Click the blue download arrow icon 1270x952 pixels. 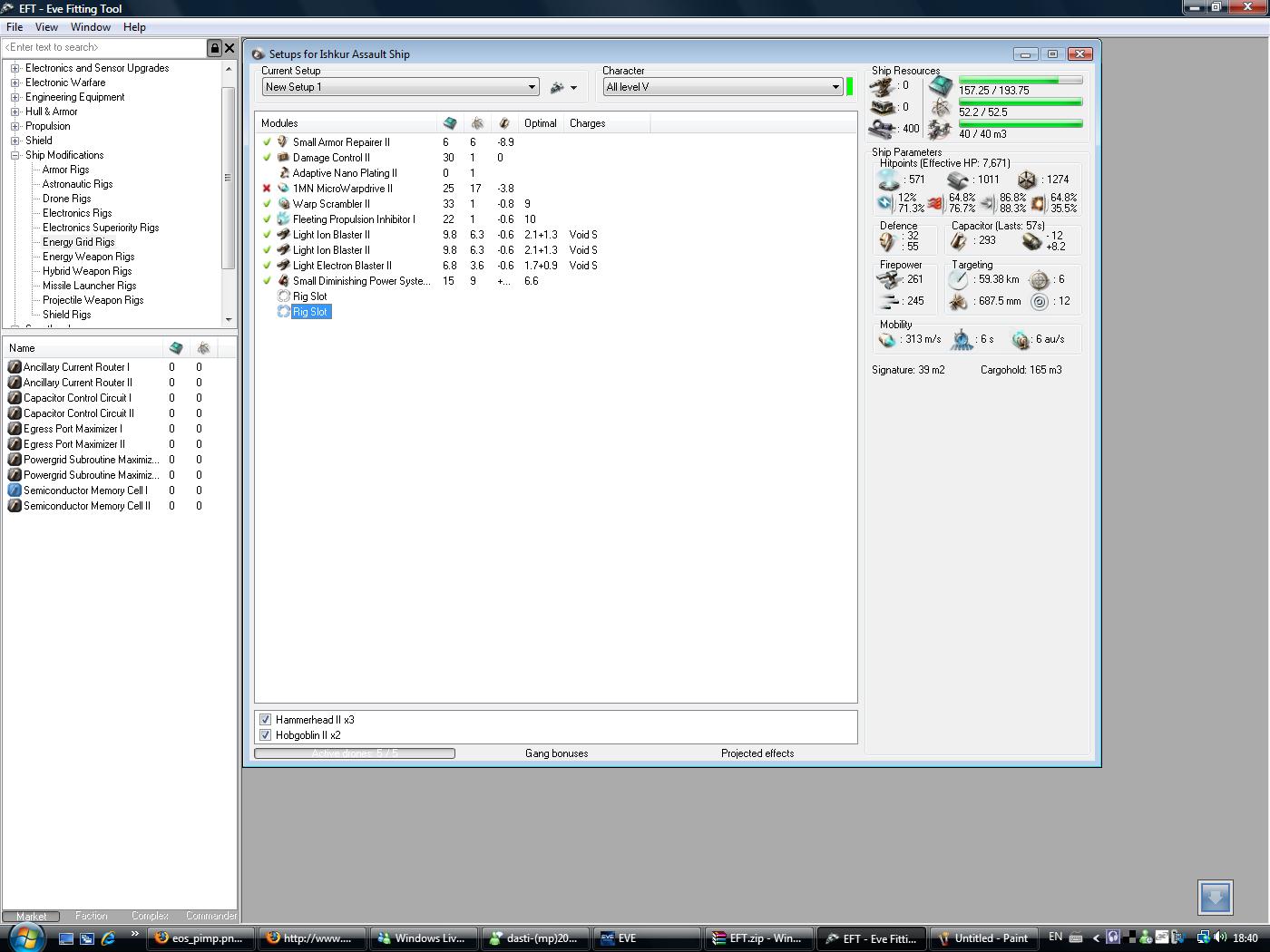[x=1215, y=898]
